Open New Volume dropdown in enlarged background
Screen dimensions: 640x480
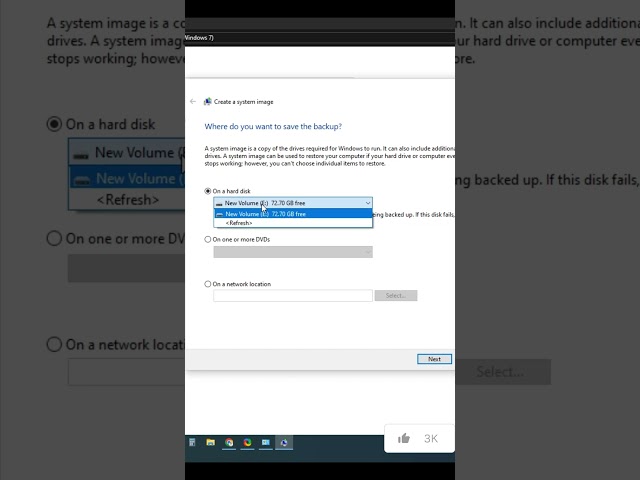(x=127, y=152)
